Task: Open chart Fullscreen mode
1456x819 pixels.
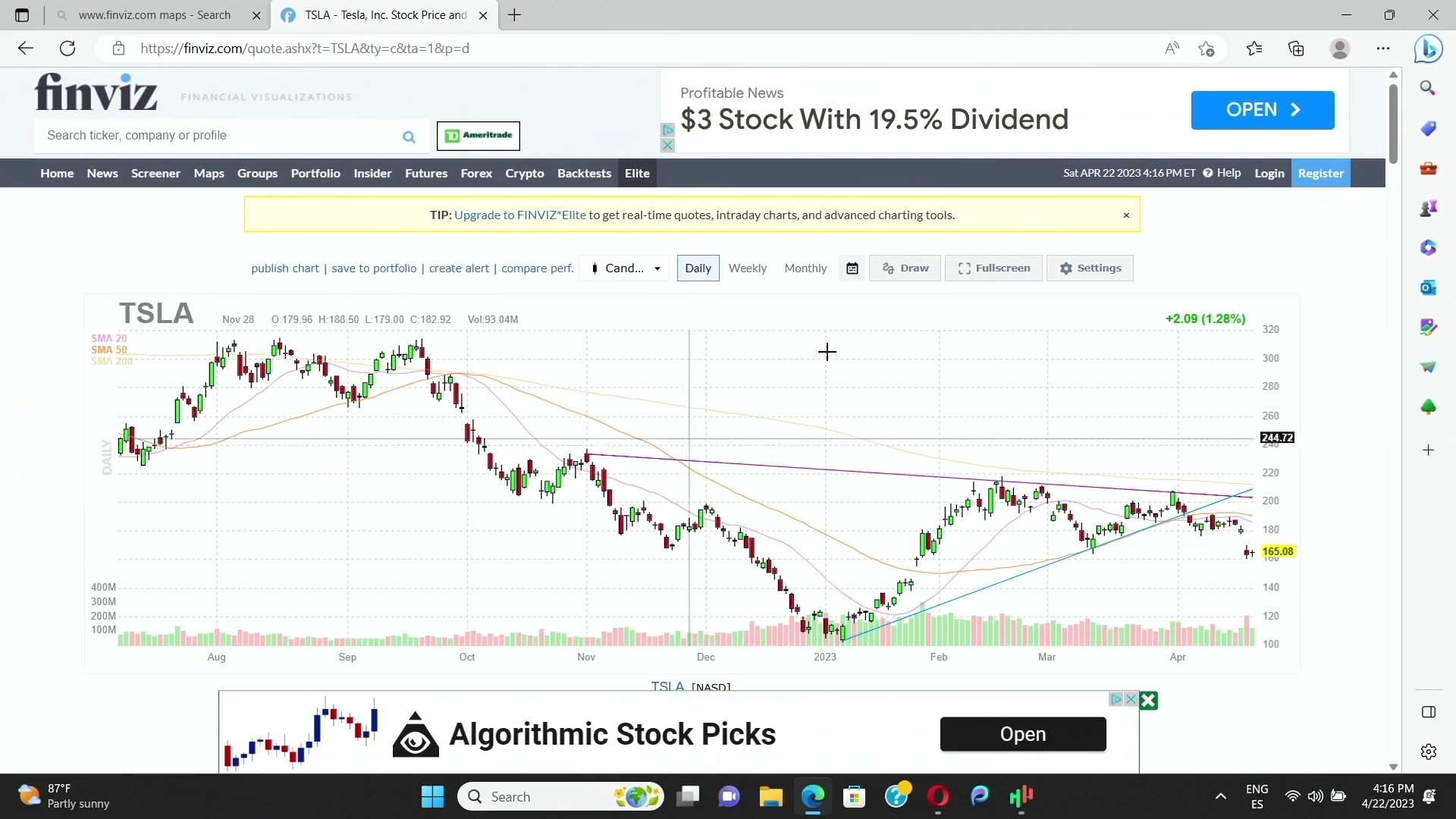Action: (993, 268)
